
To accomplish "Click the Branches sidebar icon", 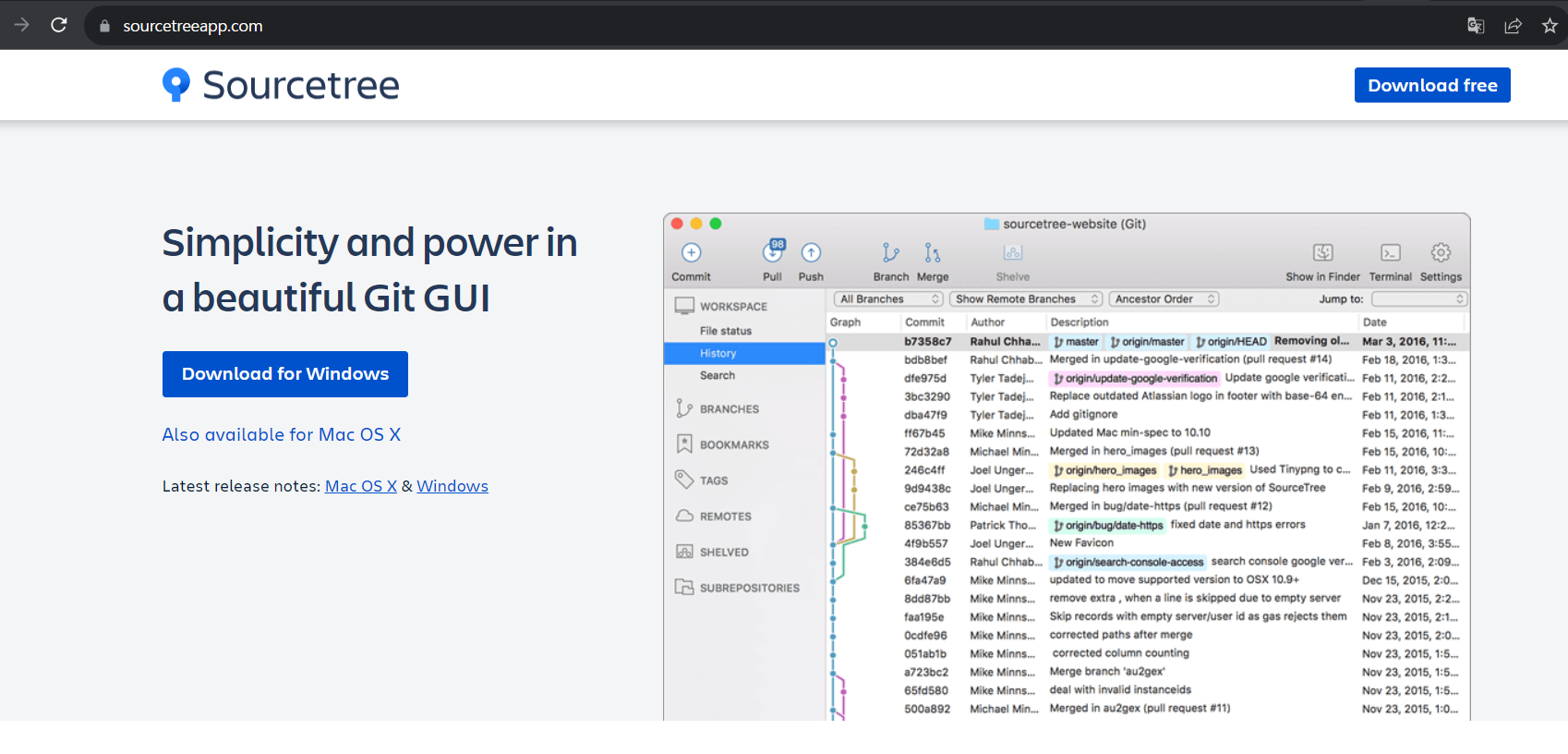I will [684, 408].
